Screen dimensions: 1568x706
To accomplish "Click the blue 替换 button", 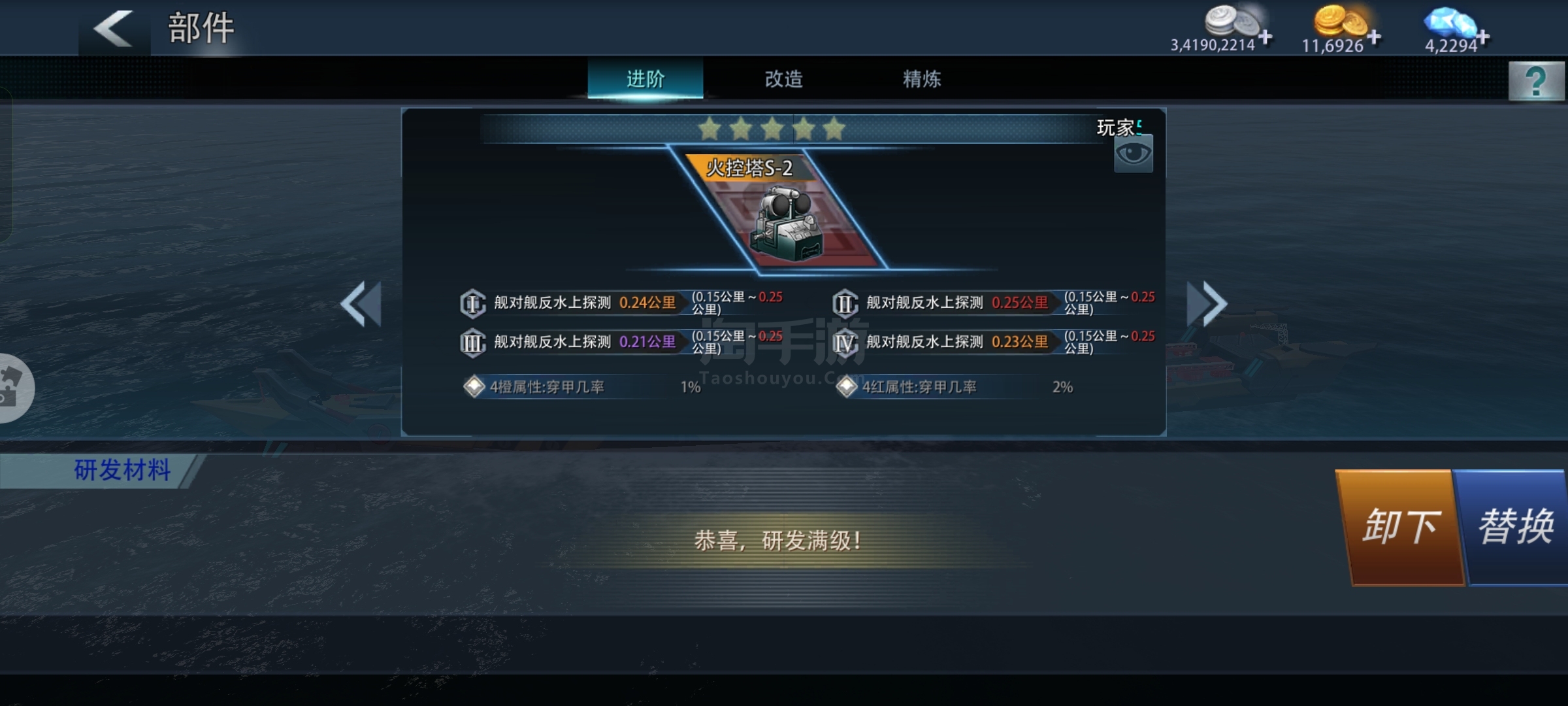I will click(1514, 527).
